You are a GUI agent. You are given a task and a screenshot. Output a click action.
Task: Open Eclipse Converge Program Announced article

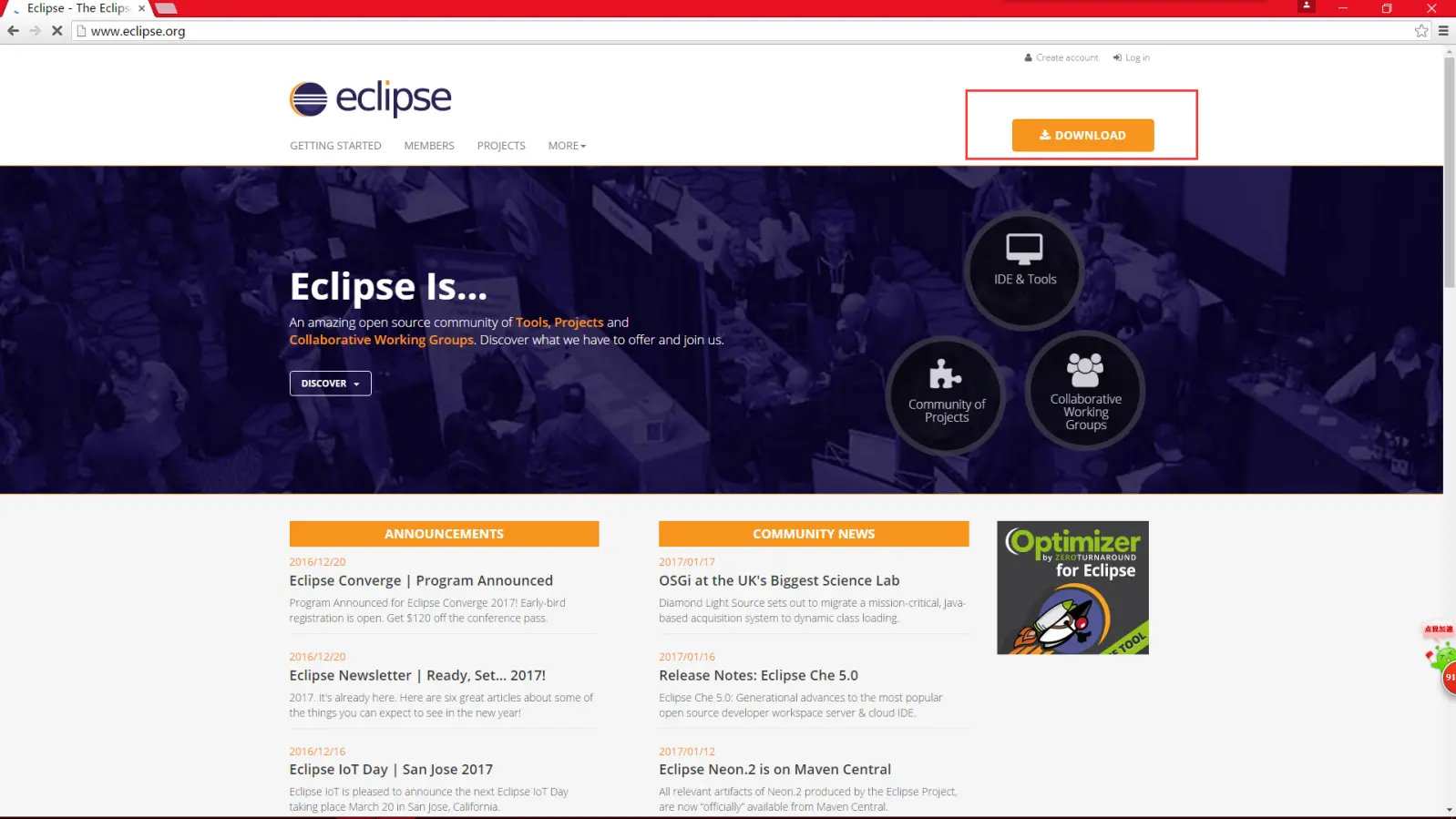tap(421, 580)
